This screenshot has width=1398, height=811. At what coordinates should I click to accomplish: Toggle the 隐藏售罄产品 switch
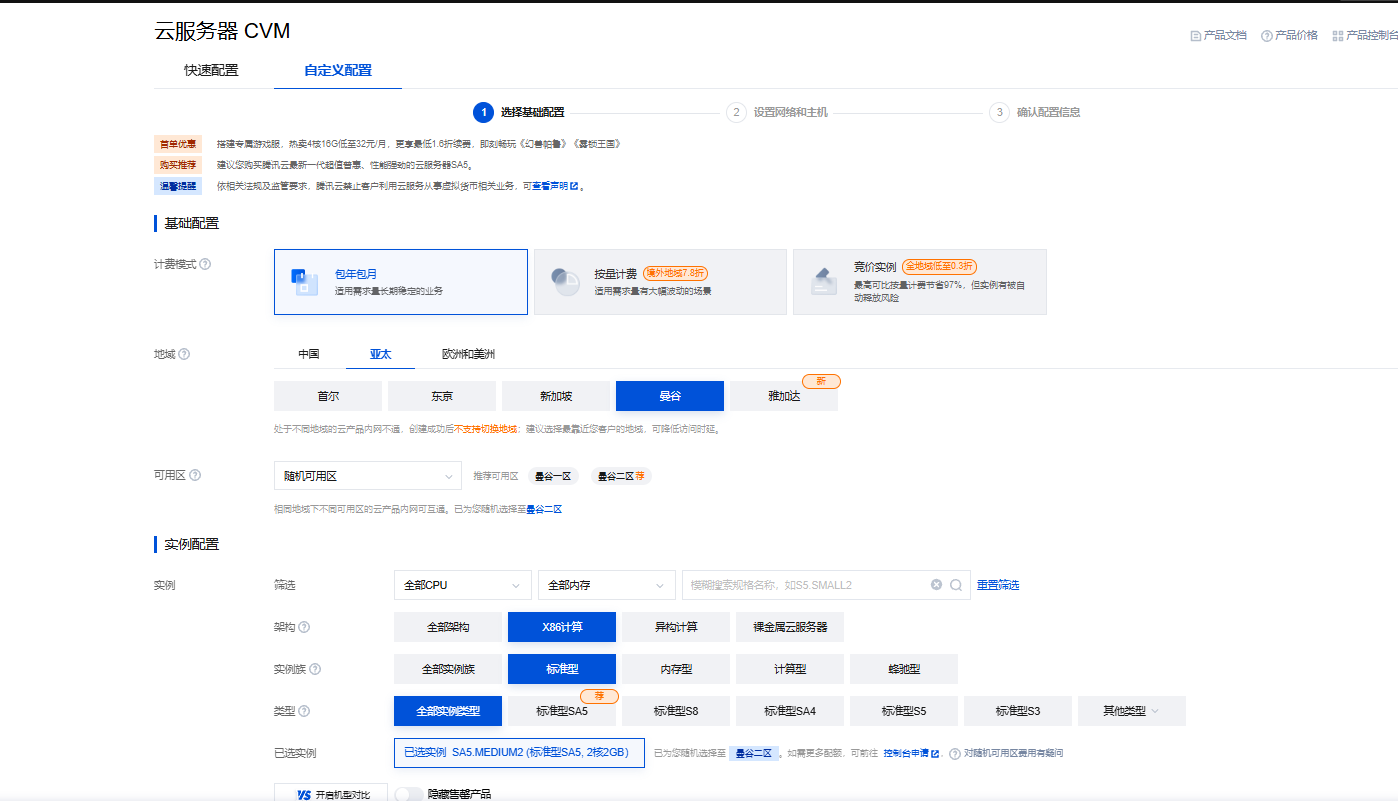coord(408,794)
